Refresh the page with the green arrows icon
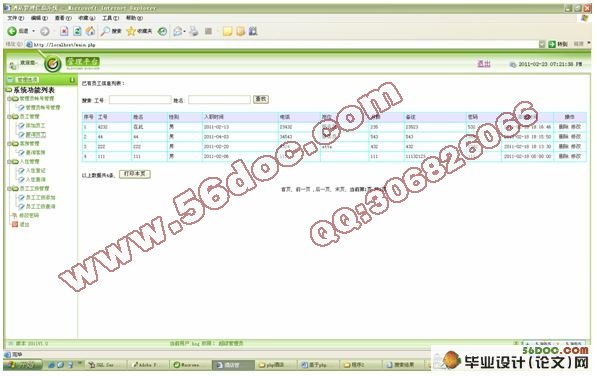Viewport: 597px width, 376px height. click(x=77, y=31)
